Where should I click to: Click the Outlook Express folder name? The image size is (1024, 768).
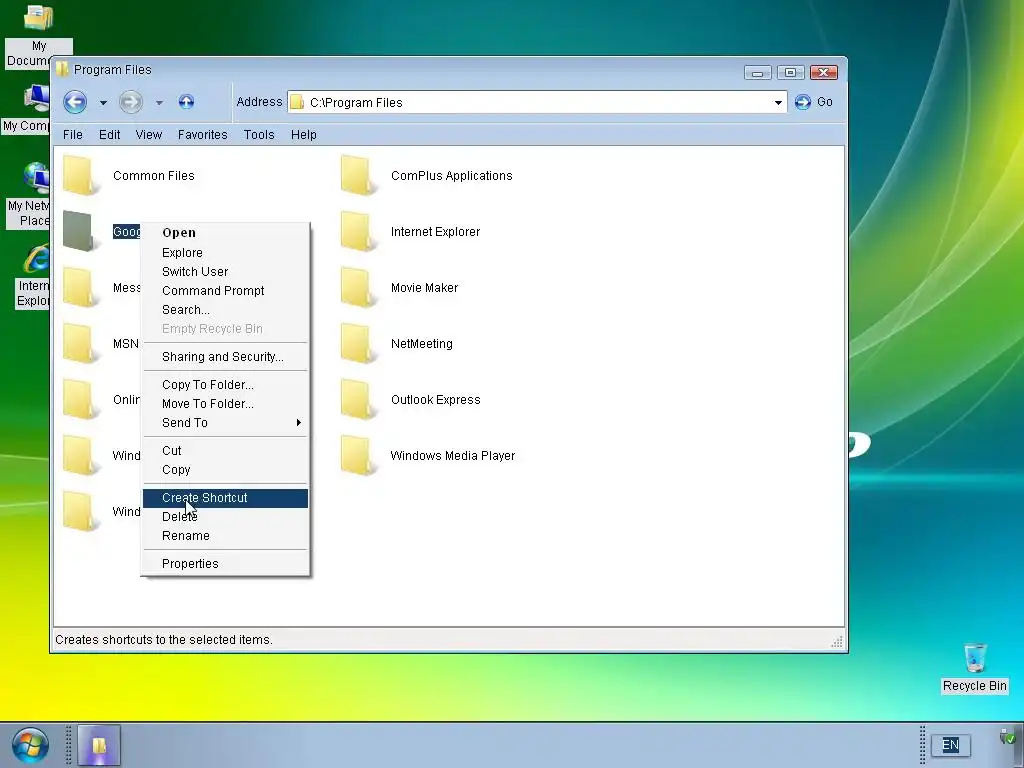pyautogui.click(x=435, y=400)
